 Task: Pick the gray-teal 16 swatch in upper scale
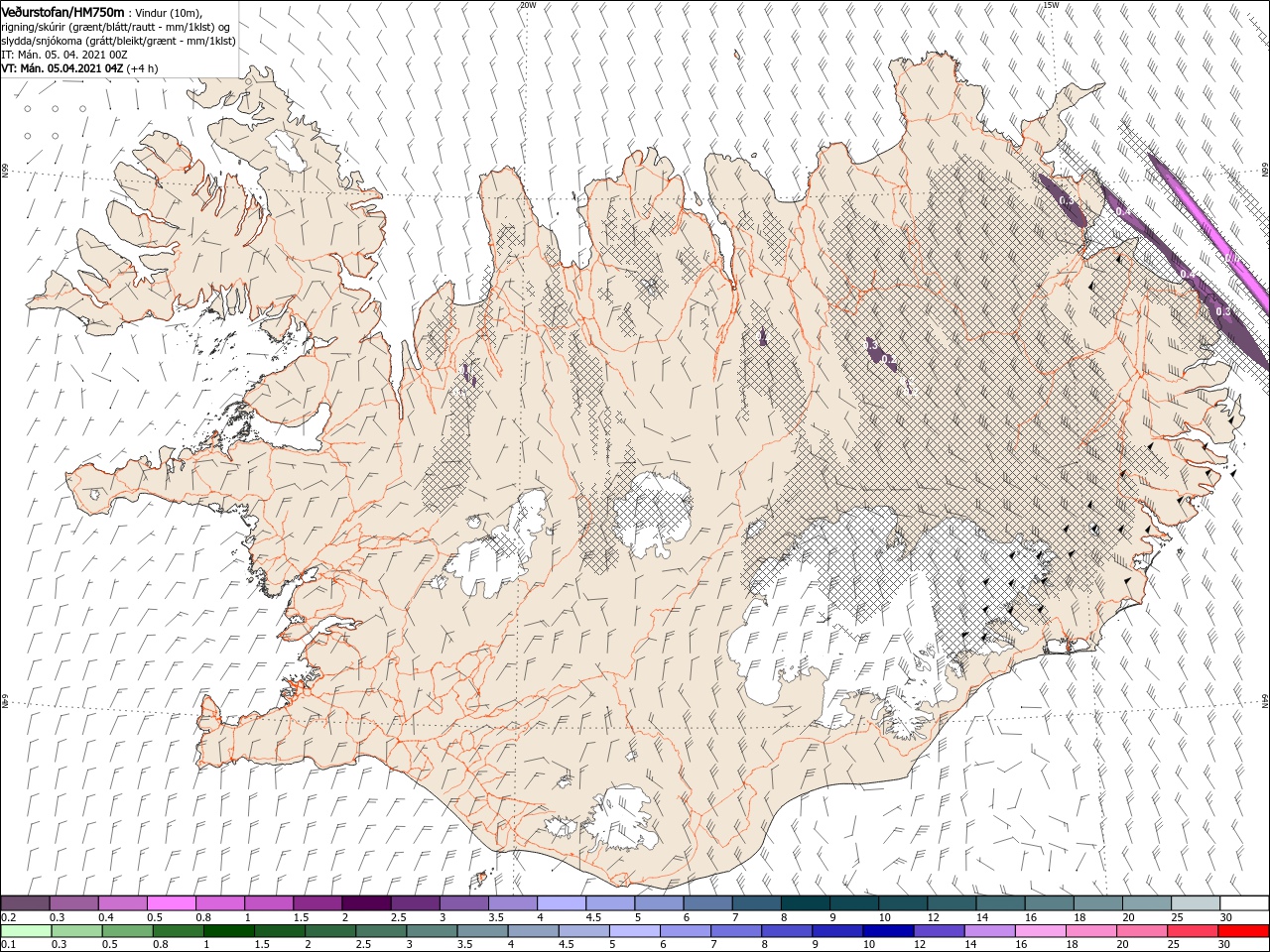click(1050, 903)
